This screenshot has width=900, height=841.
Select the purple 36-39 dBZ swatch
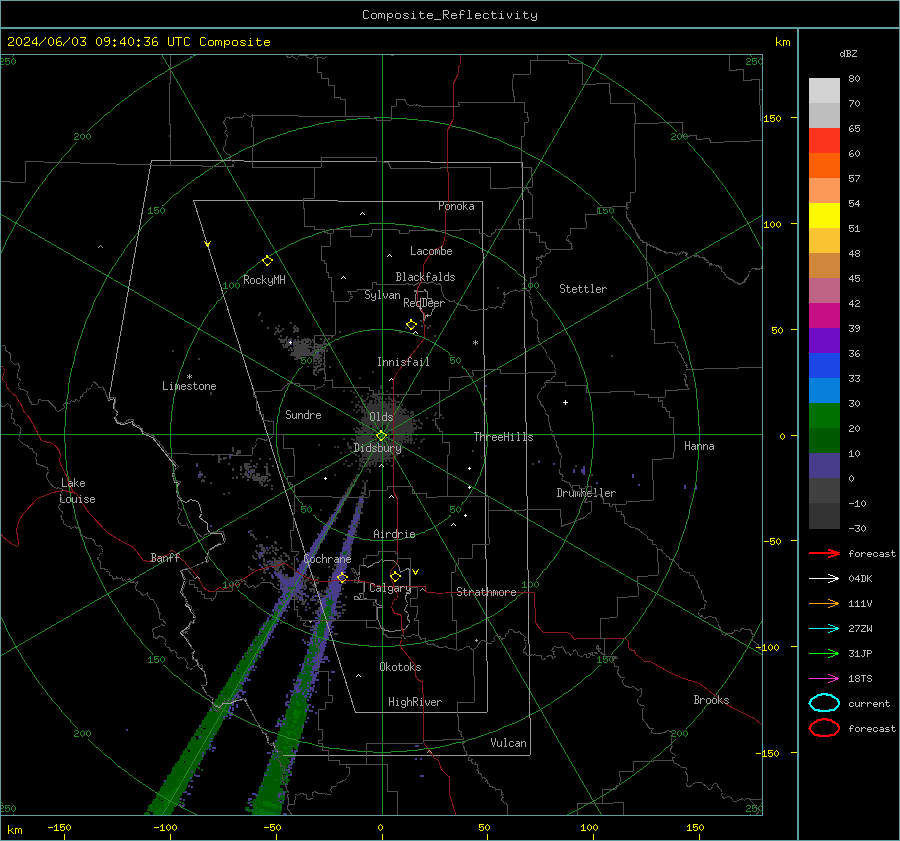click(824, 340)
